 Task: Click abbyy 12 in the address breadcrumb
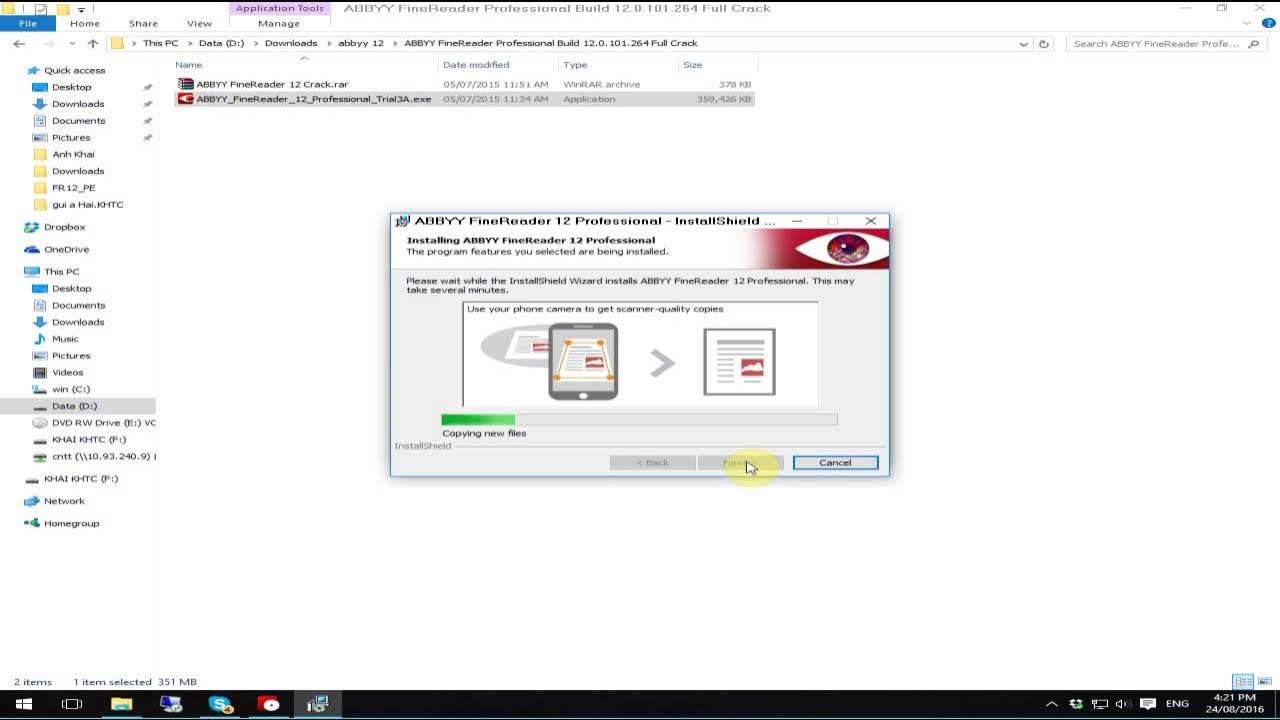361,44
